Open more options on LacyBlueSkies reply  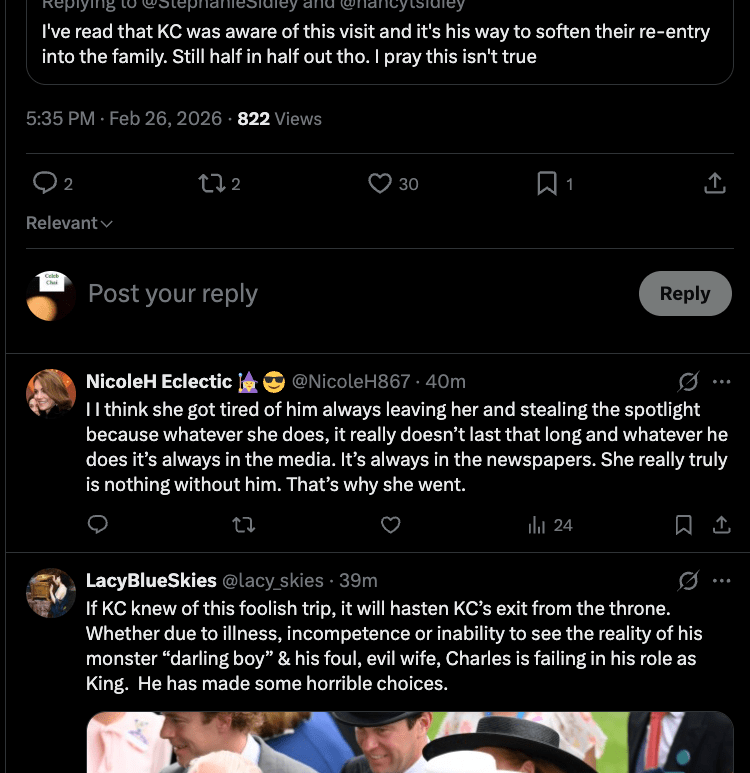click(721, 580)
